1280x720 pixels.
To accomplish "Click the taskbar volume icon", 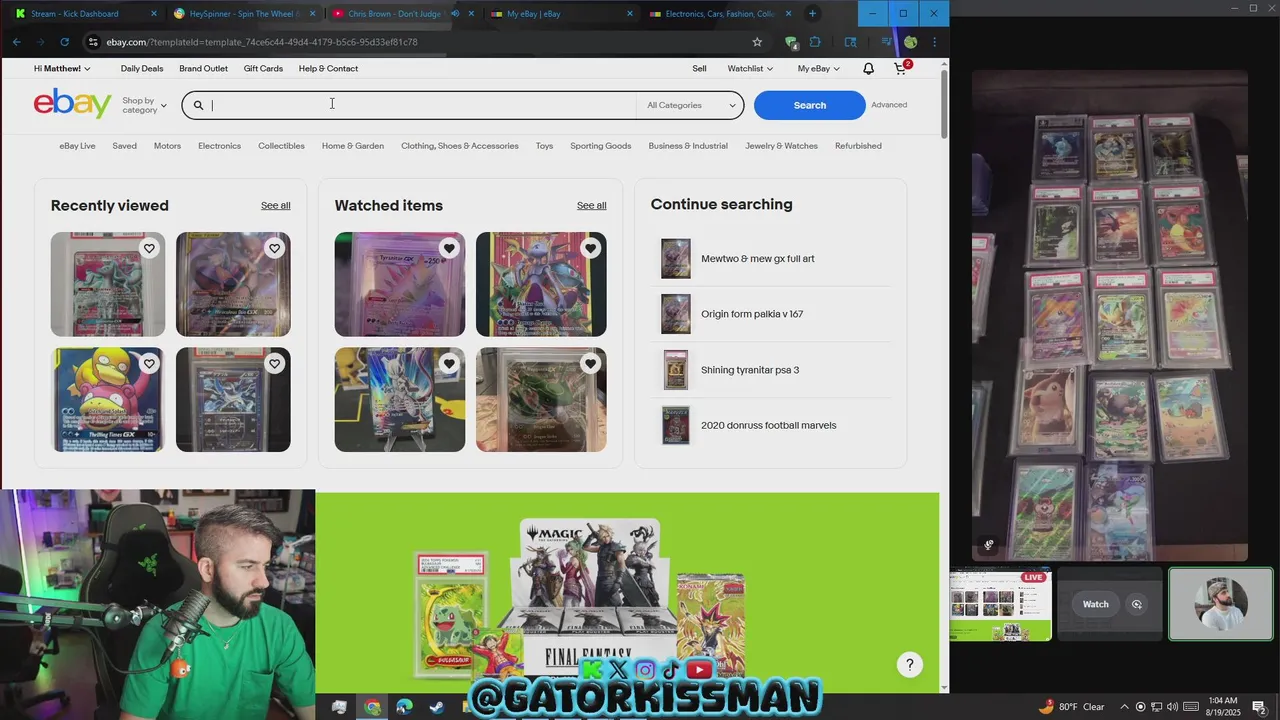I will coord(1172,707).
